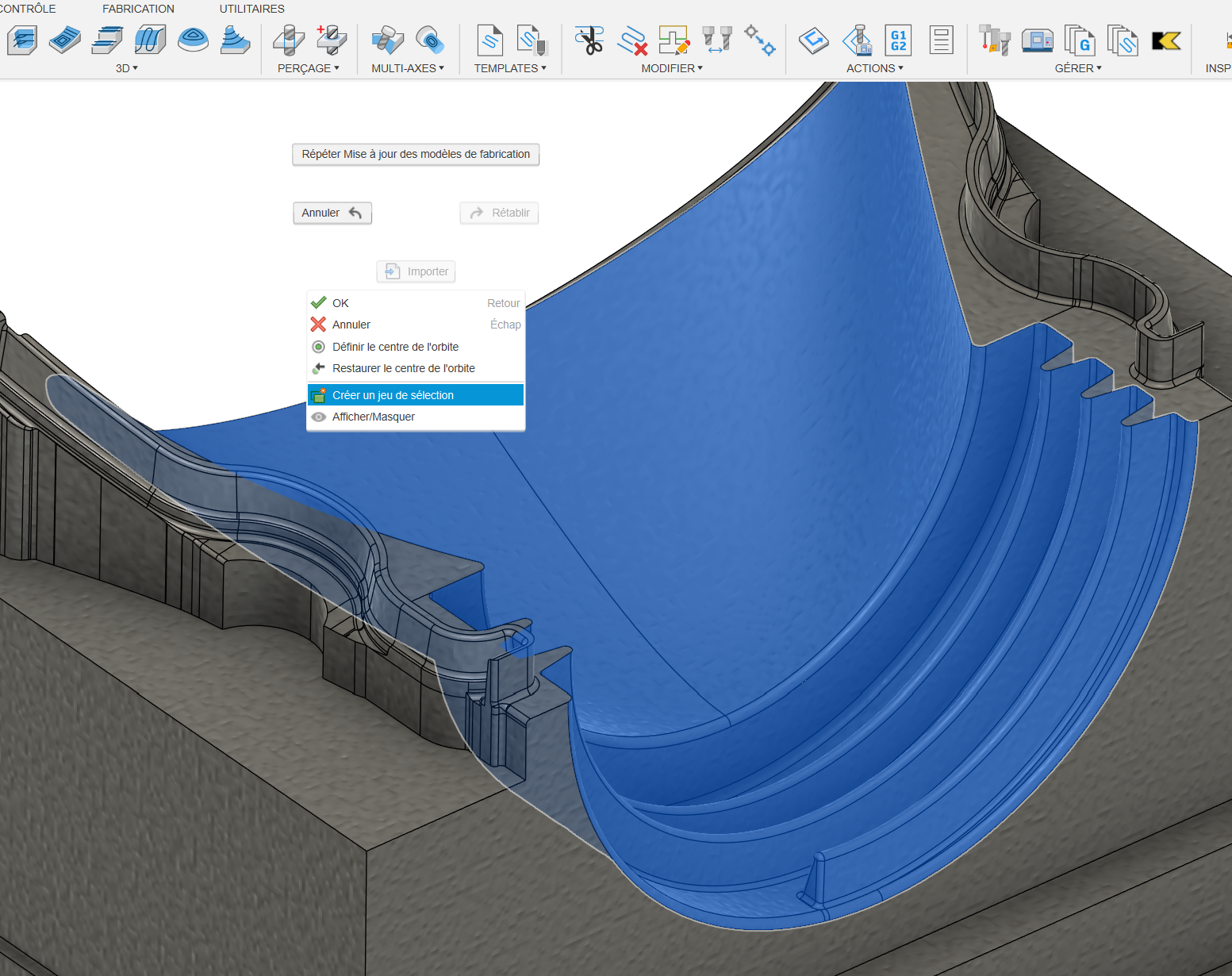Expand the 3D dropdown menu
The image size is (1232, 976).
pyautogui.click(x=126, y=68)
